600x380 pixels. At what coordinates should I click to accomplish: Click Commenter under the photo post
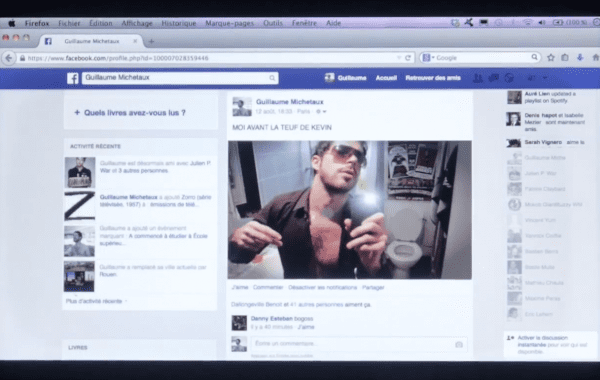coord(268,287)
